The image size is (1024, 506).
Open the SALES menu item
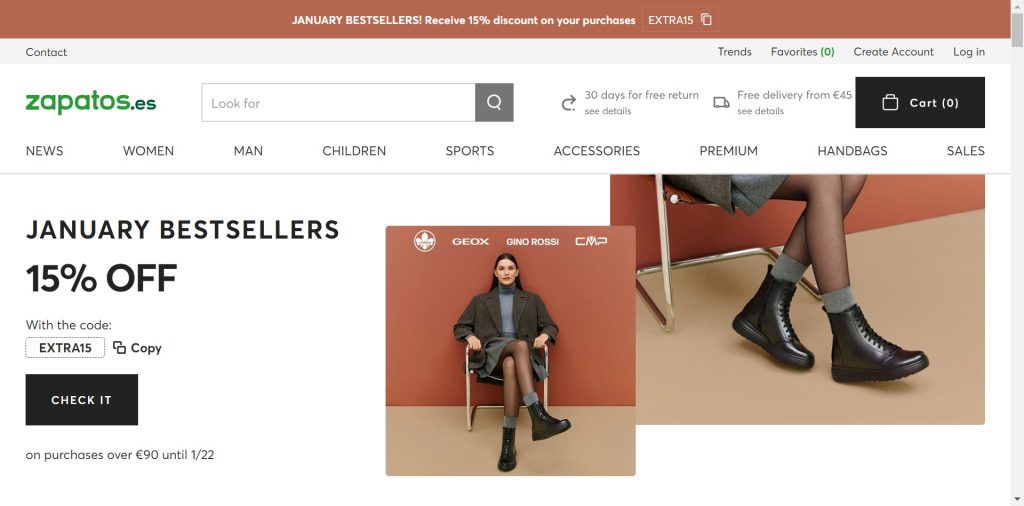[x=965, y=151]
